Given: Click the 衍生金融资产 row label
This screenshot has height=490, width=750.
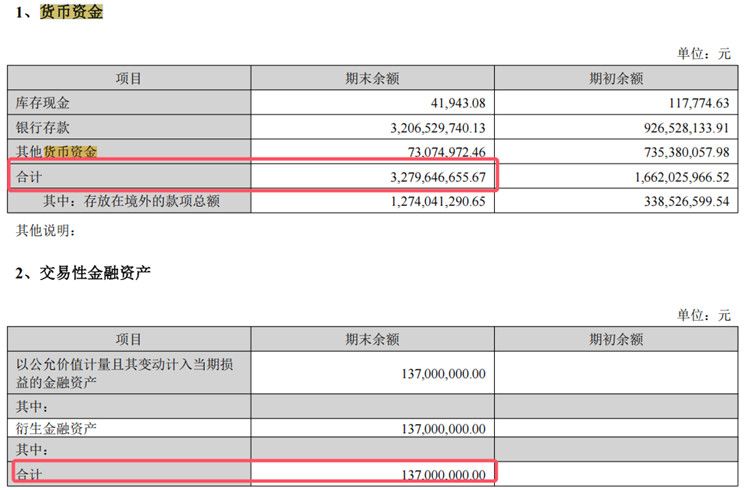Looking at the screenshot, I should tap(57, 428).
